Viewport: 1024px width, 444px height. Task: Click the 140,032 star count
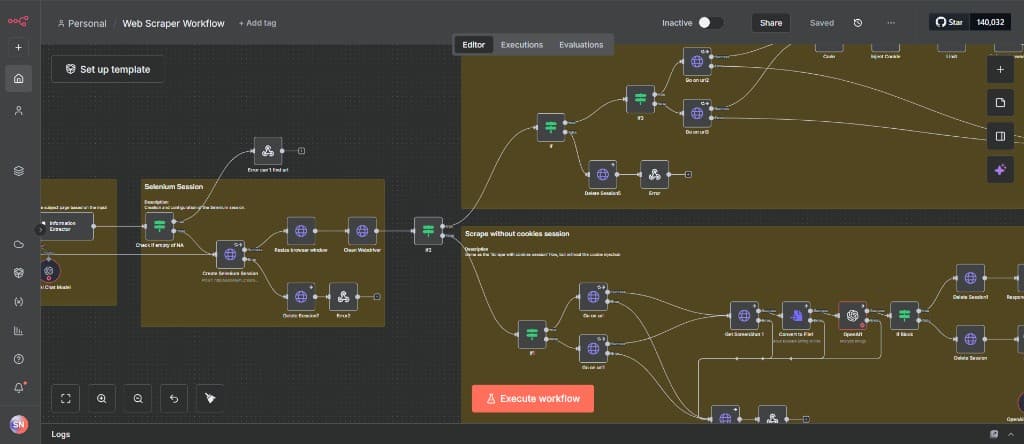(x=990, y=22)
